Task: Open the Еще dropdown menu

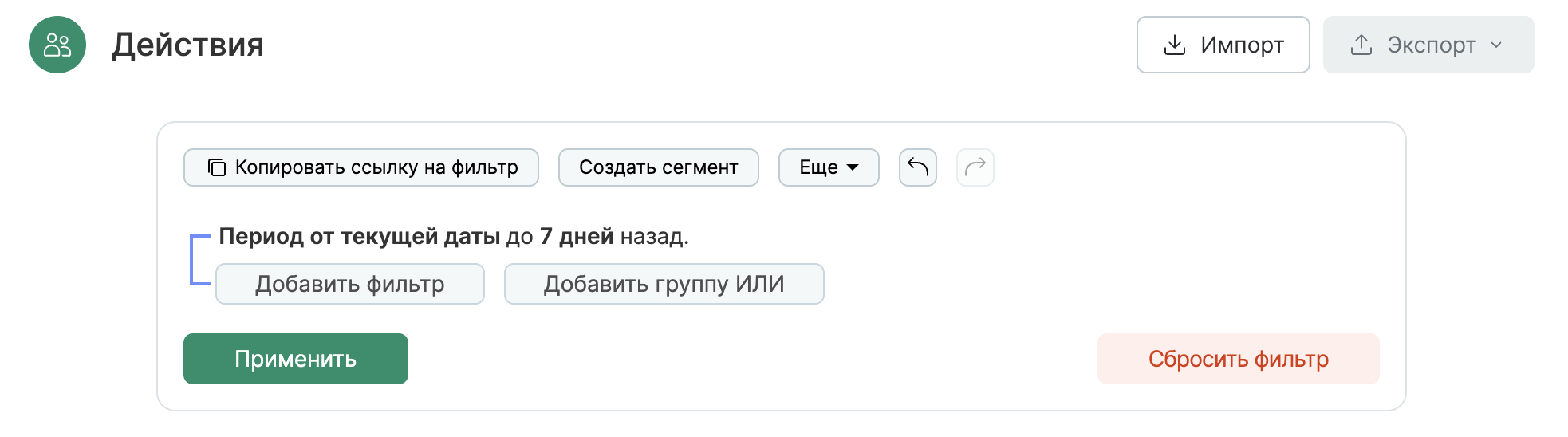Action: click(829, 167)
